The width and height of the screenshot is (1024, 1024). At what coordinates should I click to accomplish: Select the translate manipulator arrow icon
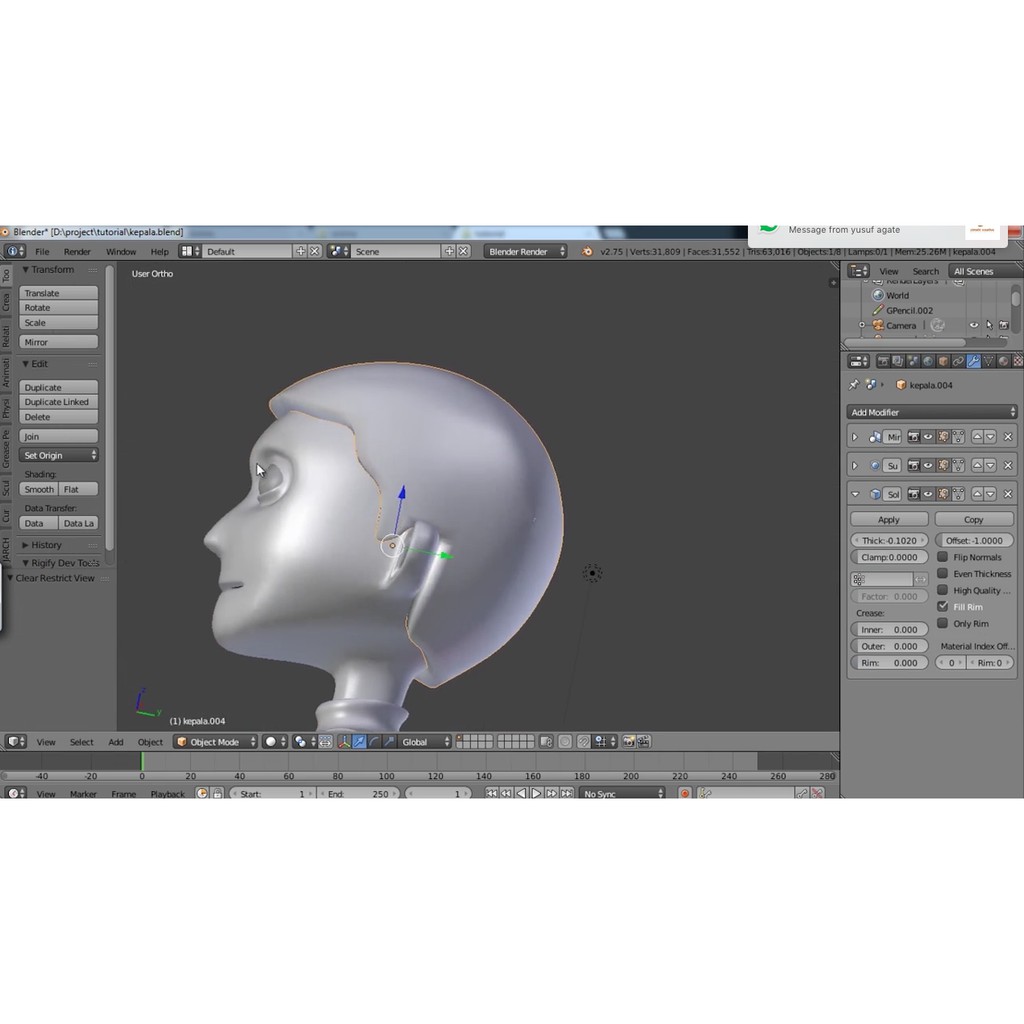coord(358,742)
